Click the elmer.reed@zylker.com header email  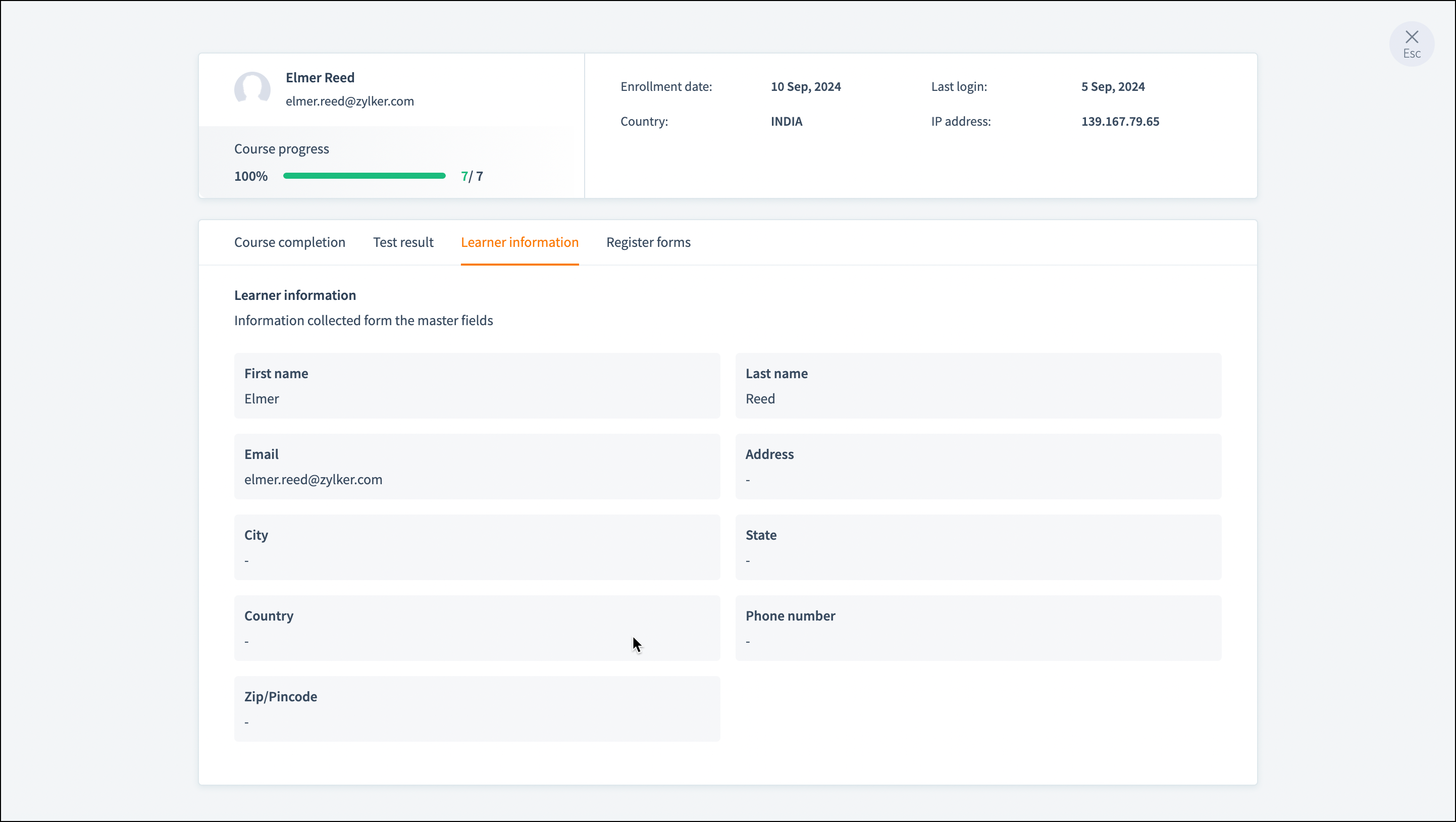click(x=349, y=101)
